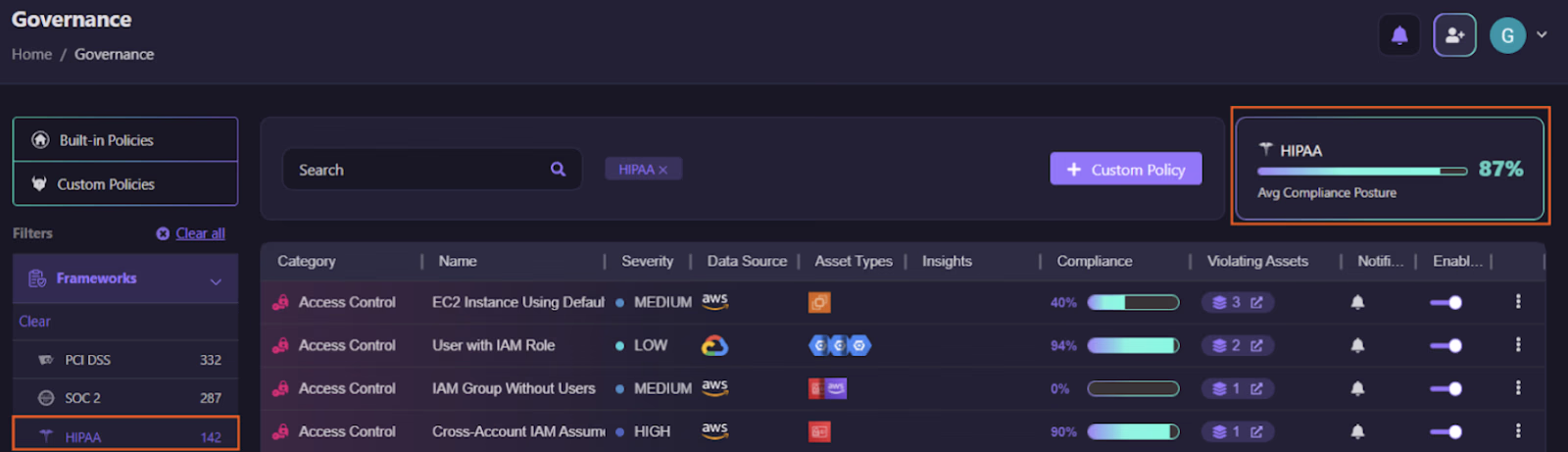Sort by Category column header
The height and width of the screenshot is (452, 1568).
point(307,261)
